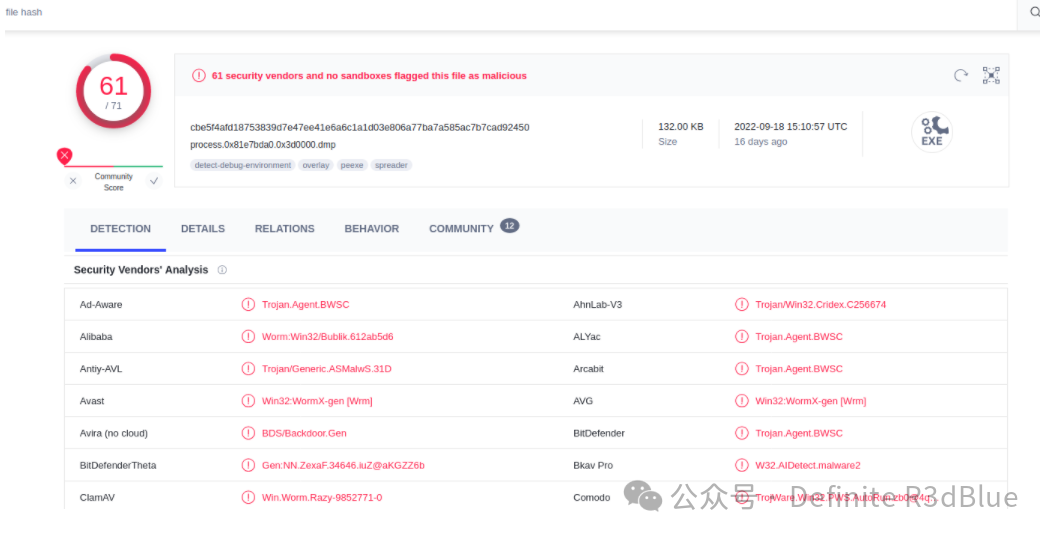The height and width of the screenshot is (539, 1052).
Task: Click alert icon for AVG detection
Action: (x=741, y=401)
